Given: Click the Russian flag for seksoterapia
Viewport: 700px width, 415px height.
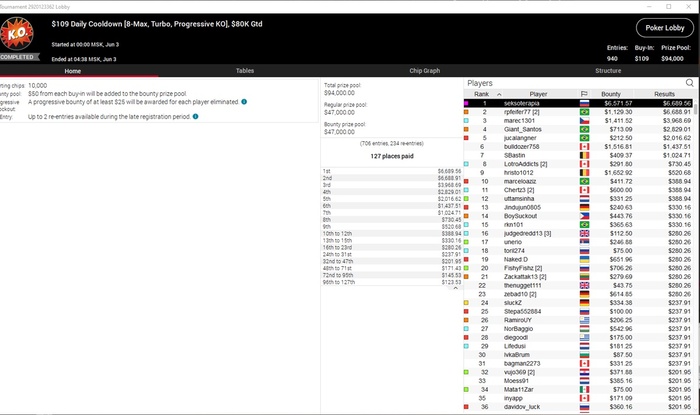Looking at the screenshot, I should click(584, 103).
